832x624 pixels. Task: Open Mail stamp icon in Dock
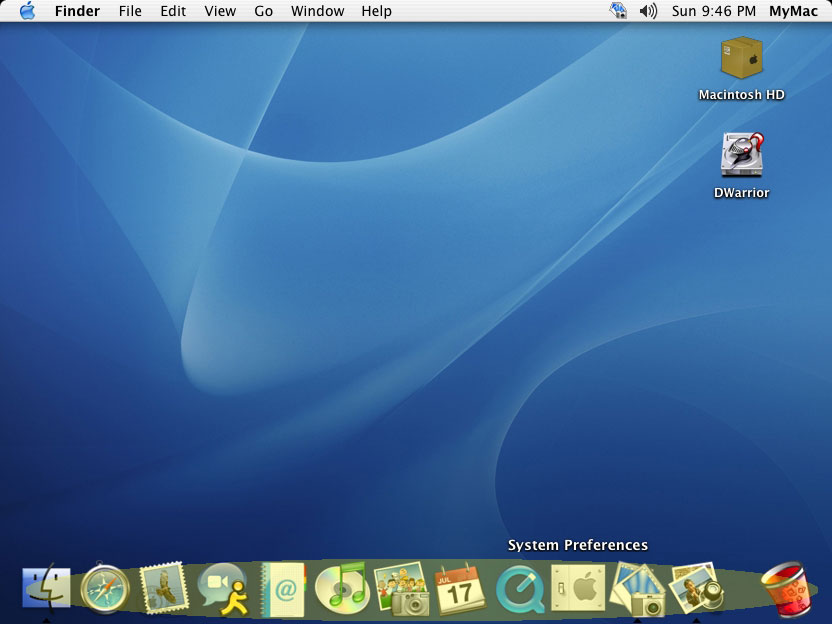164,588
